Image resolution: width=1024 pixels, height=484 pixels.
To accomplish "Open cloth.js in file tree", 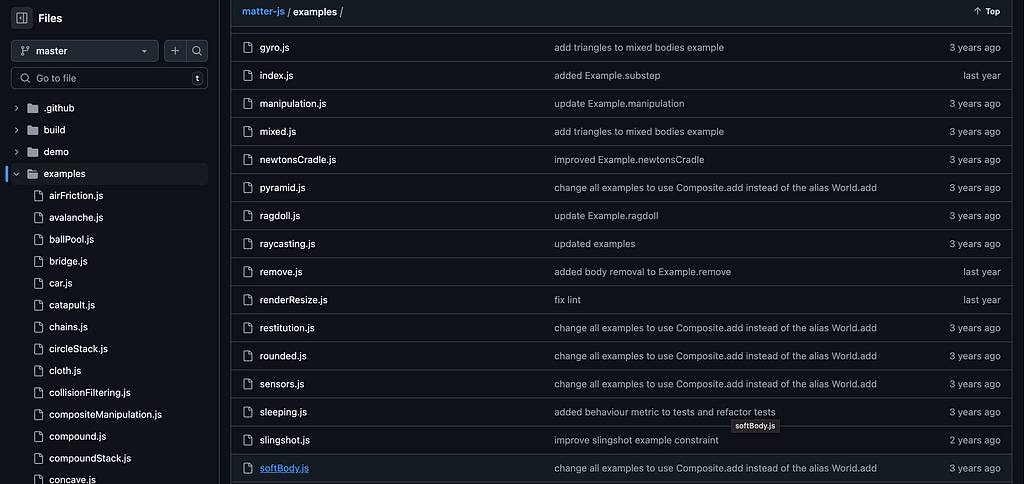I will (65, 371).
